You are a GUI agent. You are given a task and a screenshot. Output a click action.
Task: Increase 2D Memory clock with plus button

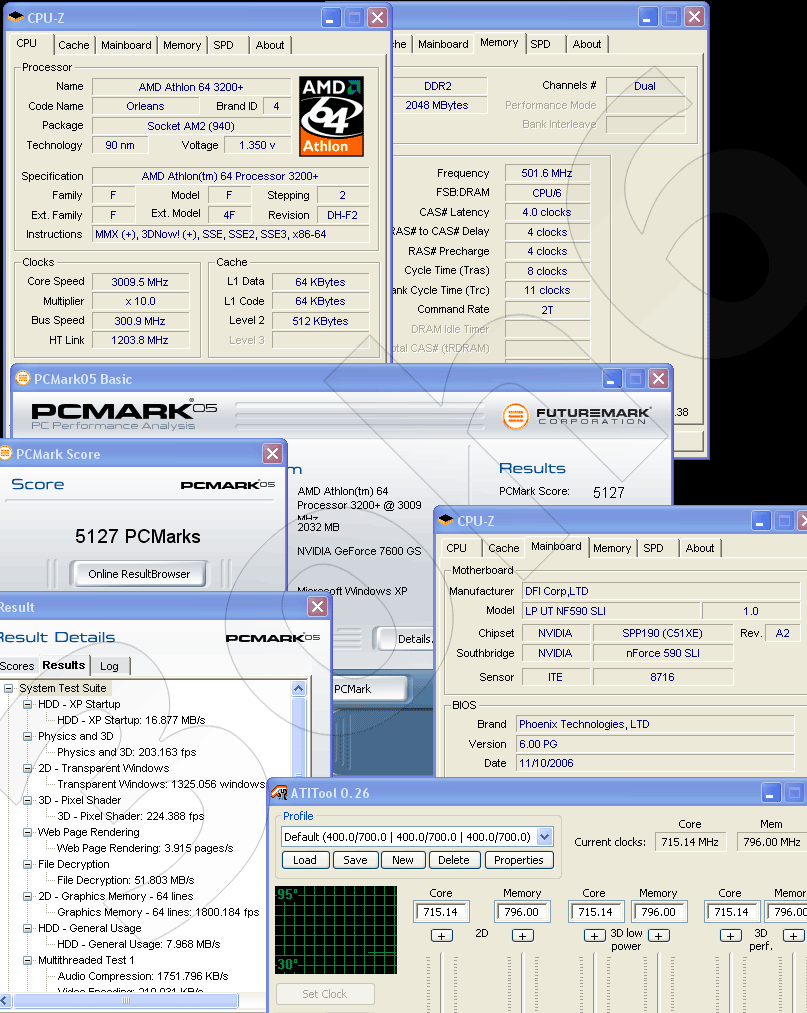tap(523, 935)
